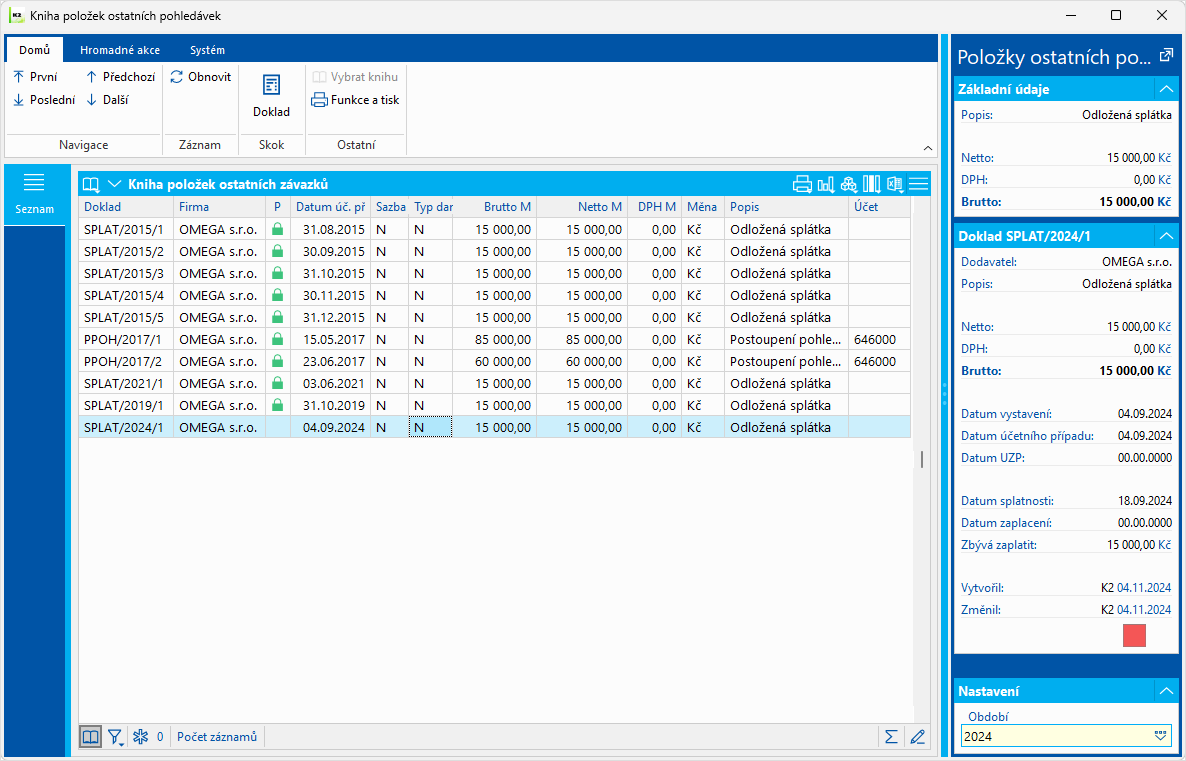Toggle the book view button in bottom bar
The height and width of the screenshot is (761, 1186).
click(x=91, y=737)
